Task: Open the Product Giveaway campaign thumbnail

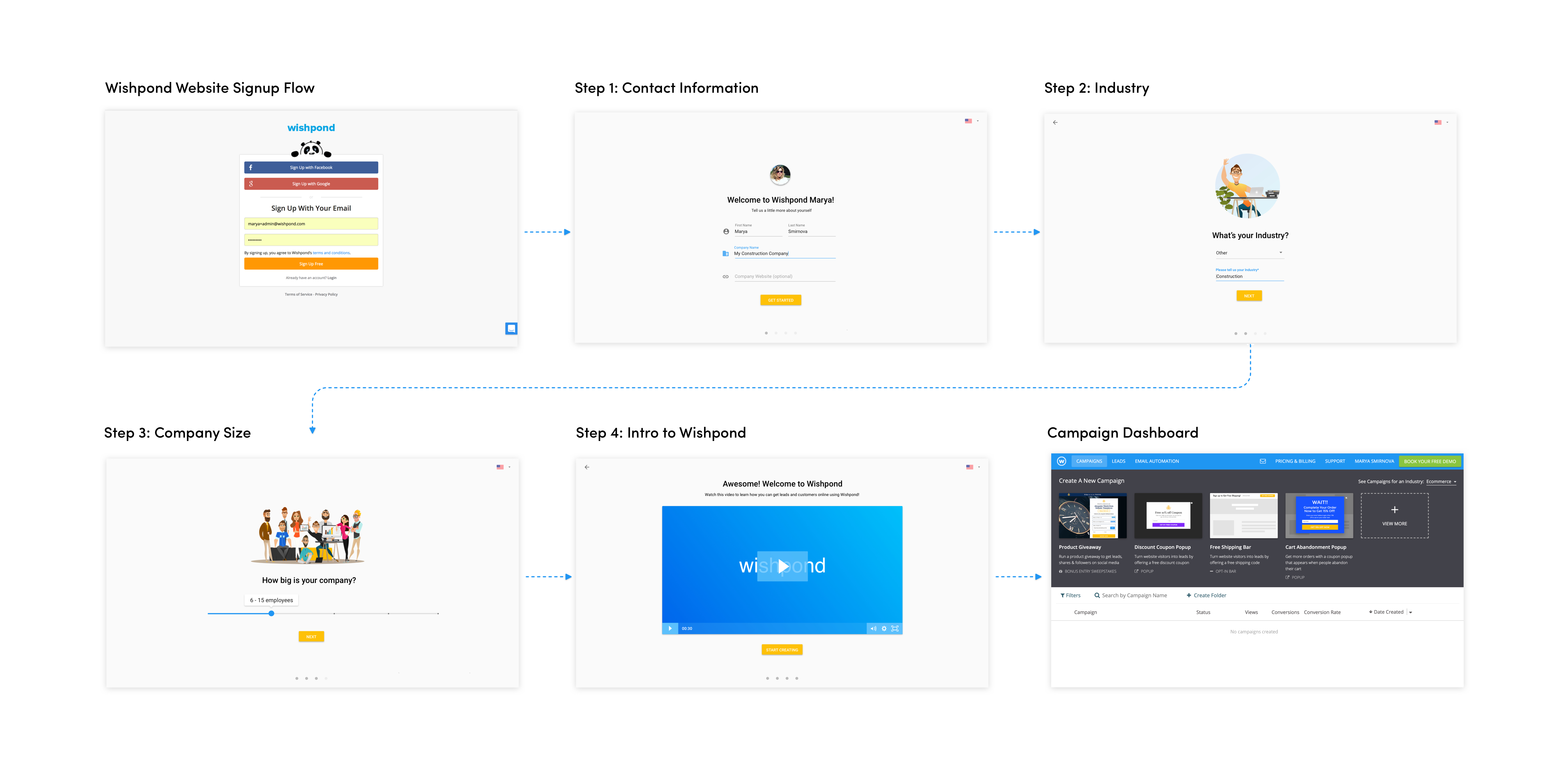Action: point(1092,515)
